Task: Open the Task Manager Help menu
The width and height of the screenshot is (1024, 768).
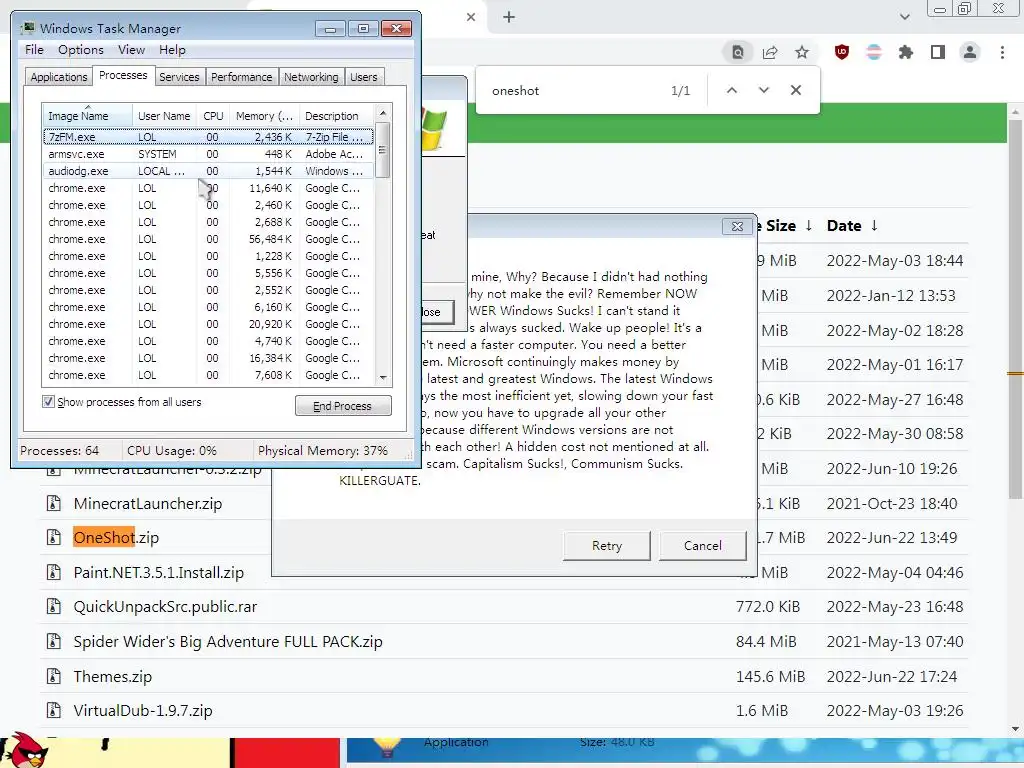Action: (x=172, y=50)
